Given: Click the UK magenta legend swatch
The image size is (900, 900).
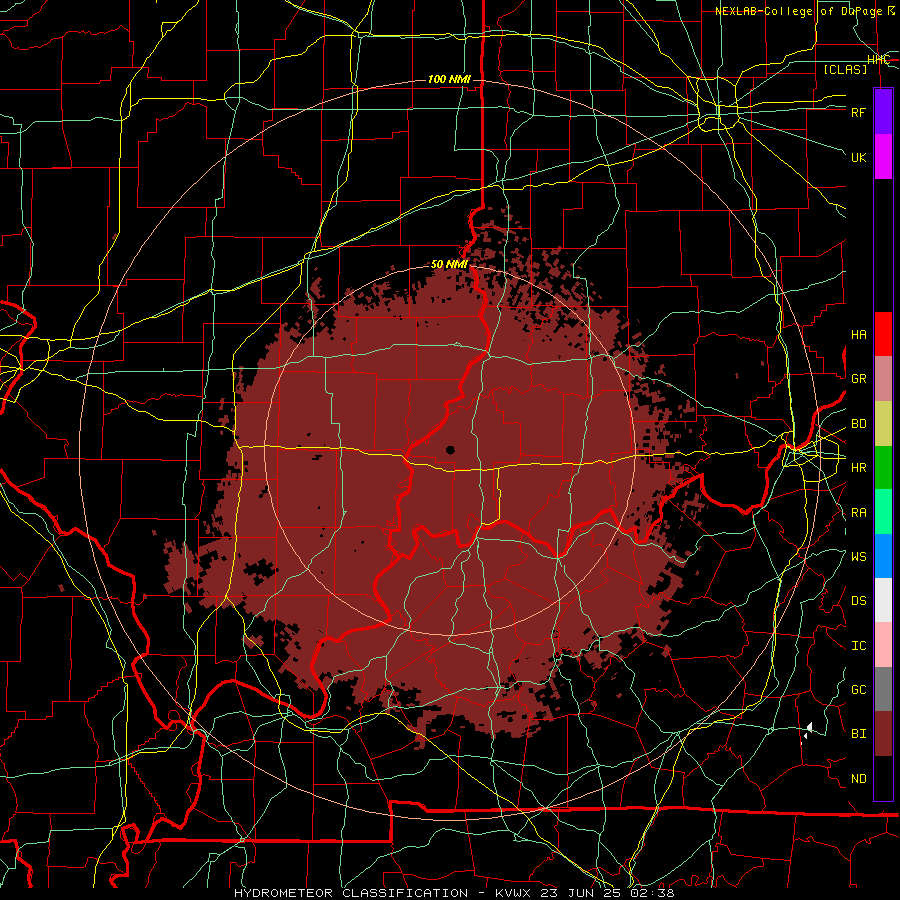Looking at the screenshot, I should [883, 157].
